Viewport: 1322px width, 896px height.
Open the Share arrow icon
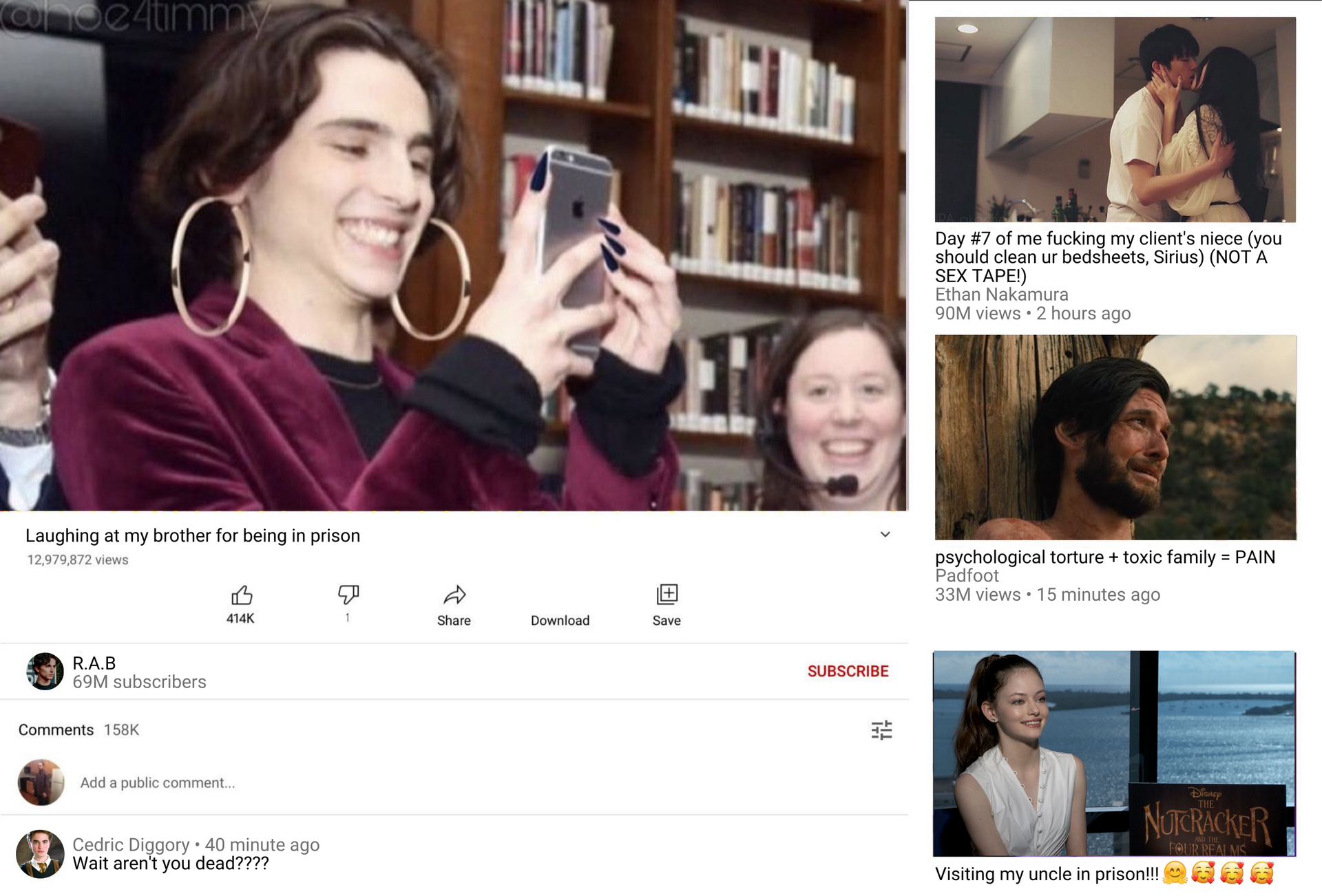tap(454, 595)
